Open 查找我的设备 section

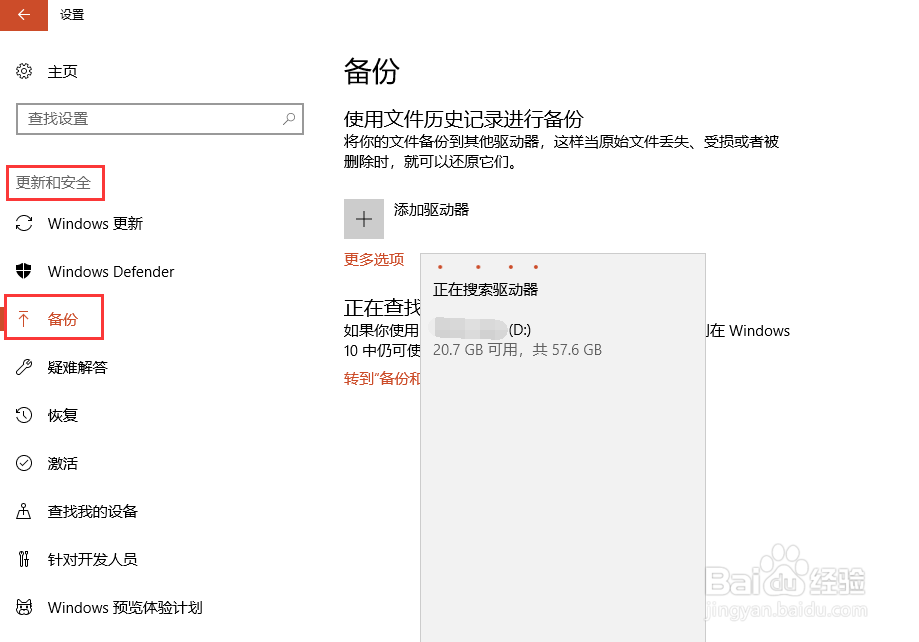coord(93,511)
